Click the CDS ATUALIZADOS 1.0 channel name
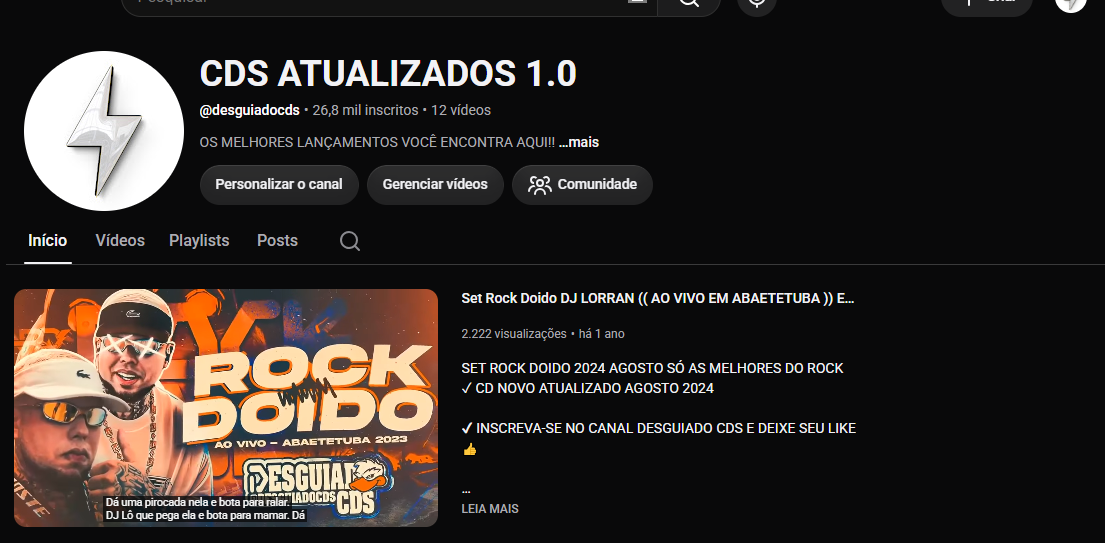Viewport: 1105px width, 543px height. [388, 74]
